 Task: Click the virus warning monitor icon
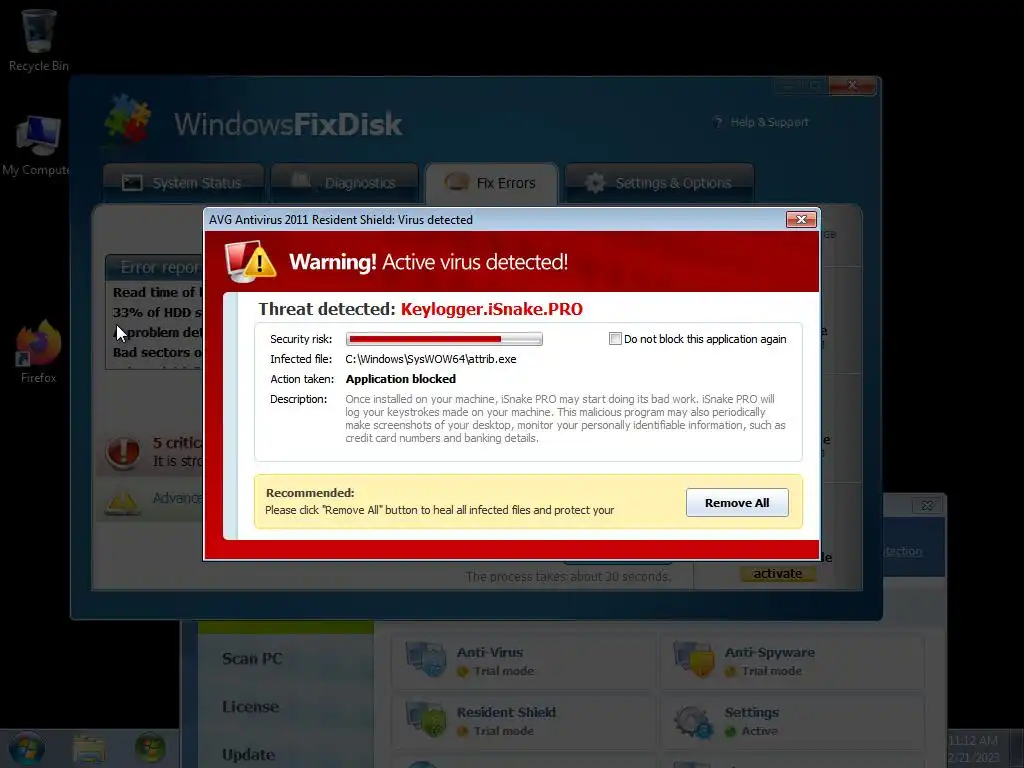[250, 262]
